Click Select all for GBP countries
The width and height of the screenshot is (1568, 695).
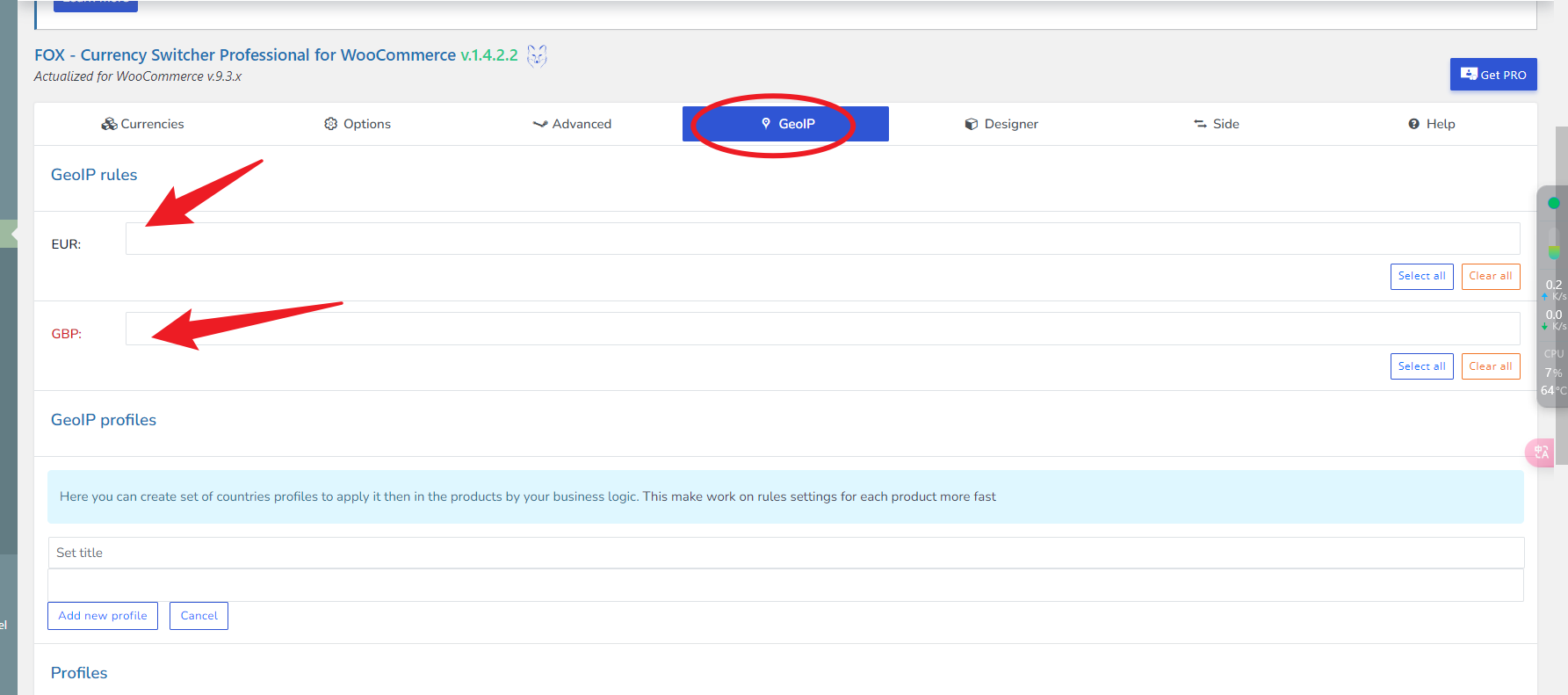(1421, 366)
